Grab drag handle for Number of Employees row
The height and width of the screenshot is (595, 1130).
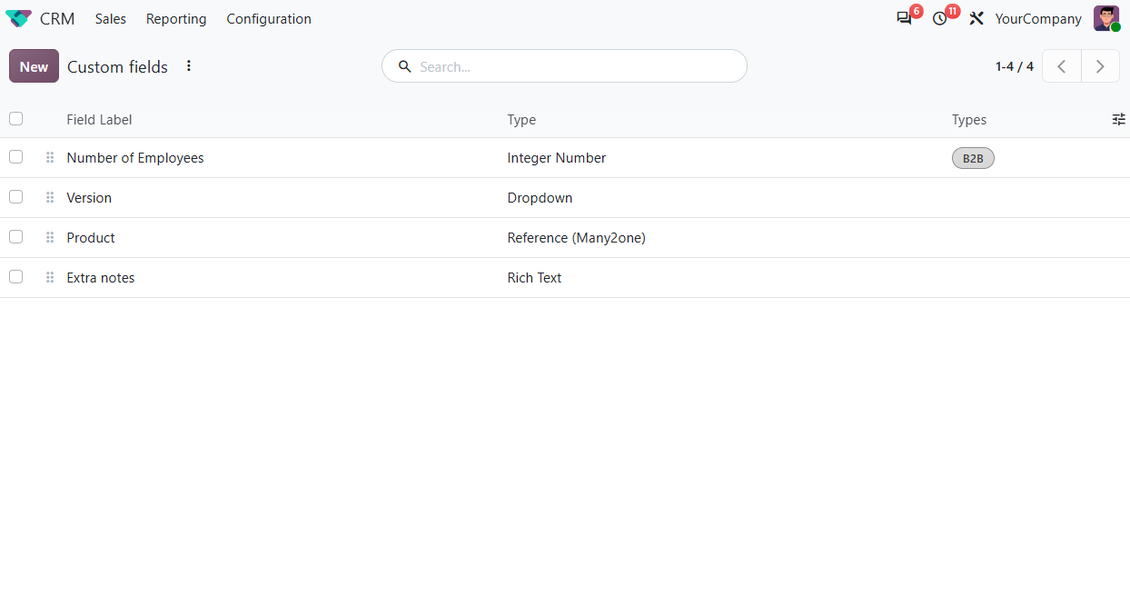click(x=50, y=158)
